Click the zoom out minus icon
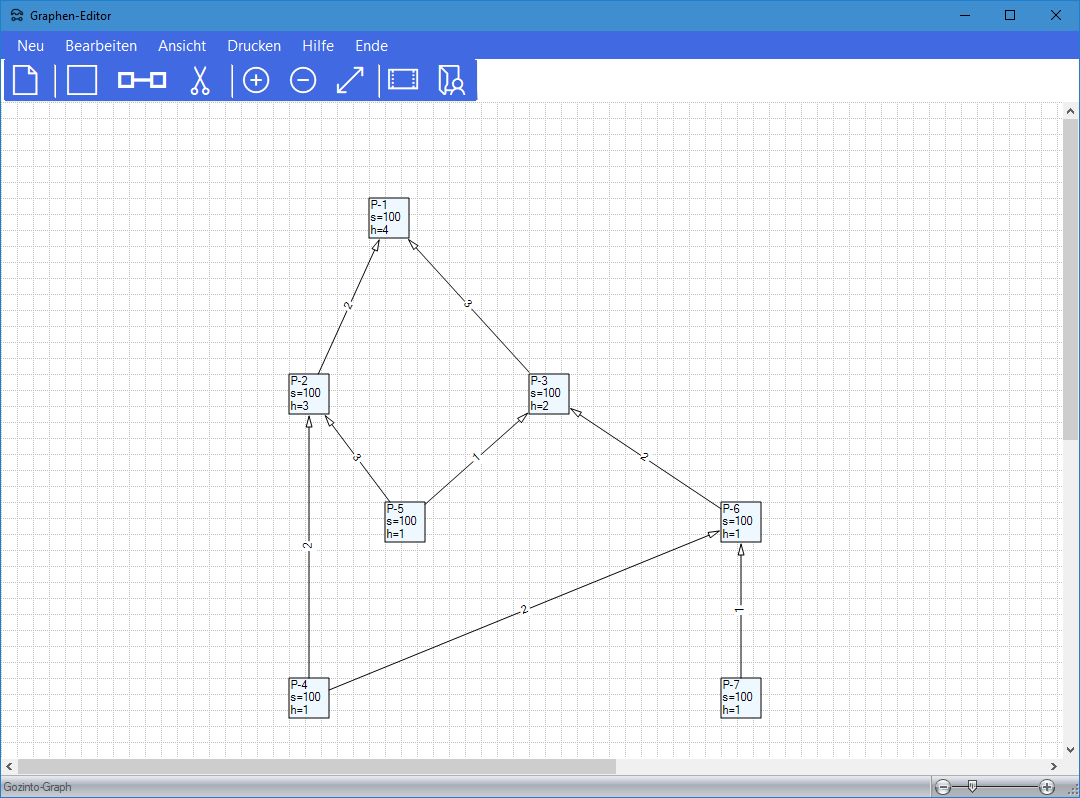Viewport: 1080px width, 798px height. pos(303,80)
